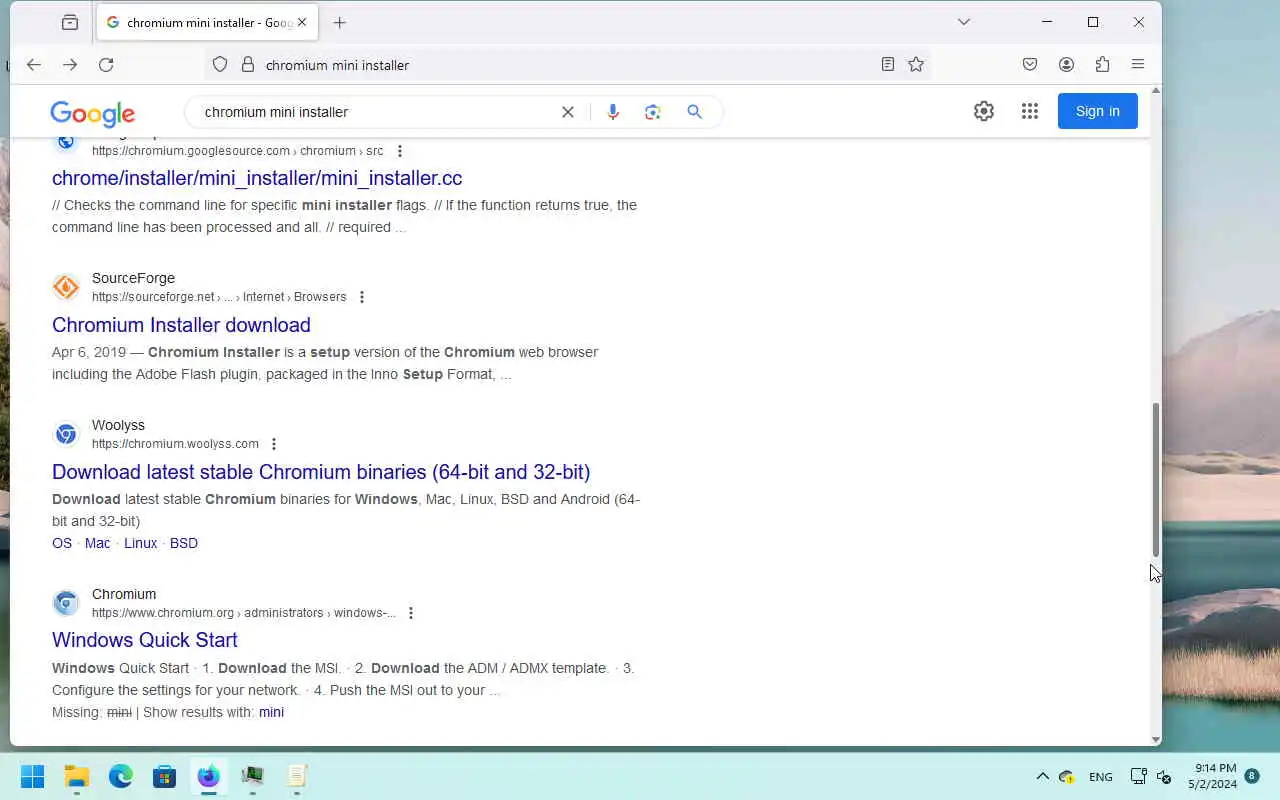Open more options for Chromium.org result
Viewport: 1280px width, 800px height.
(x=411, y=613)
